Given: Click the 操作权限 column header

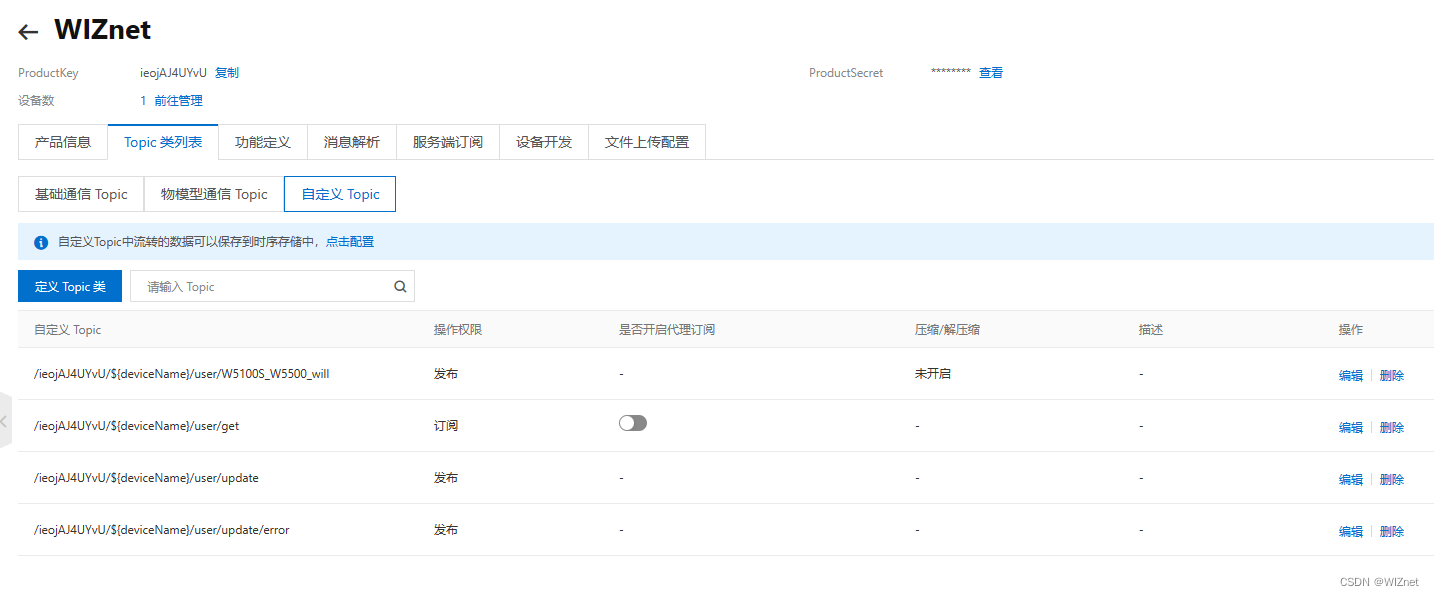Looking at the screenshot, I should [x=458, y=330].
